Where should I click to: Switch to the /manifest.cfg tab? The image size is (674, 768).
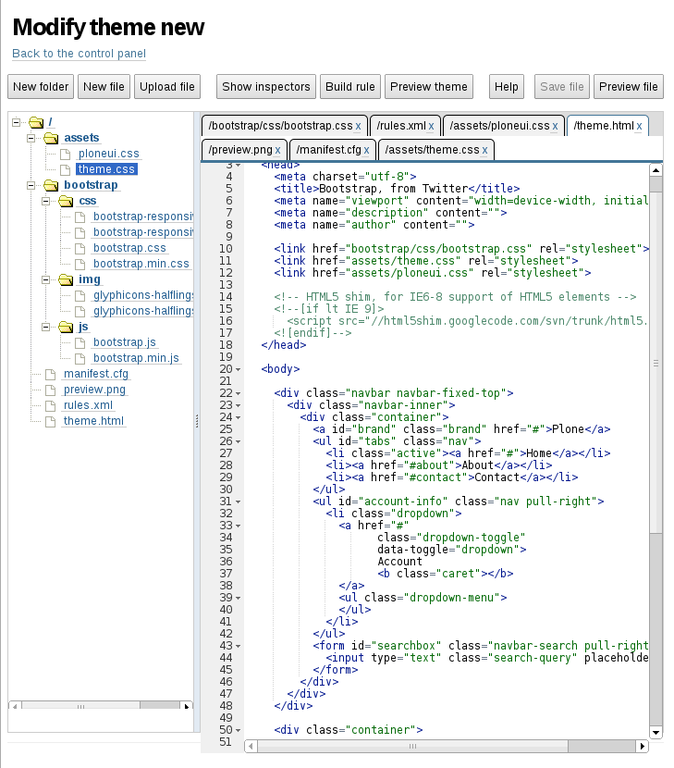329,150
